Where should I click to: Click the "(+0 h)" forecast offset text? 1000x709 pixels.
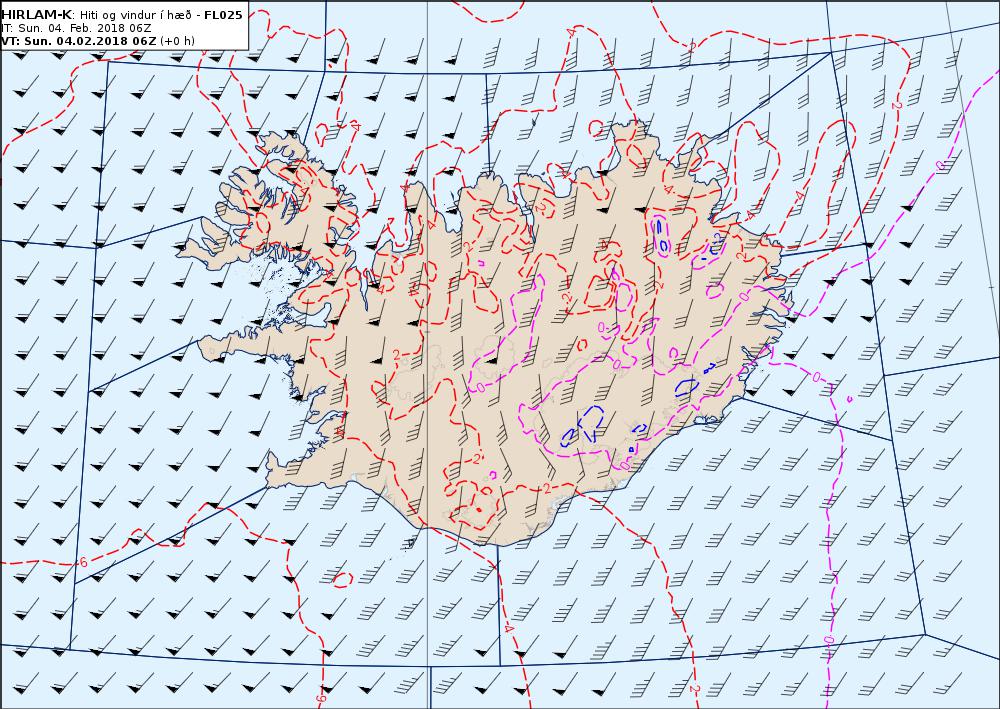pos(178,41)
